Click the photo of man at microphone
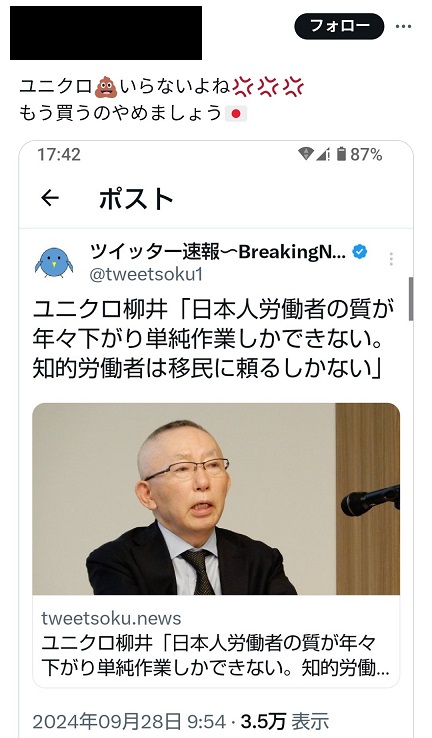Screen dimensions: 432x738 216,499
